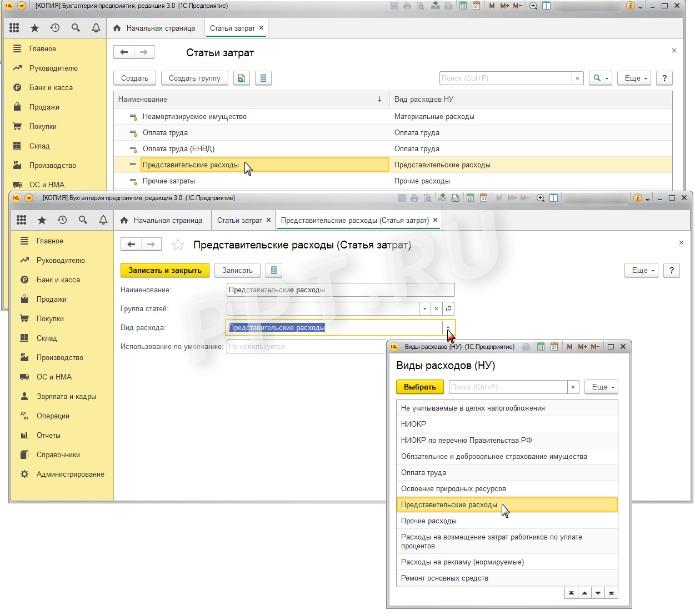This screenshot has height=613, width=694.
Task: Switch to the Начальная страница tab in front window
Action: tap(160, 219)
